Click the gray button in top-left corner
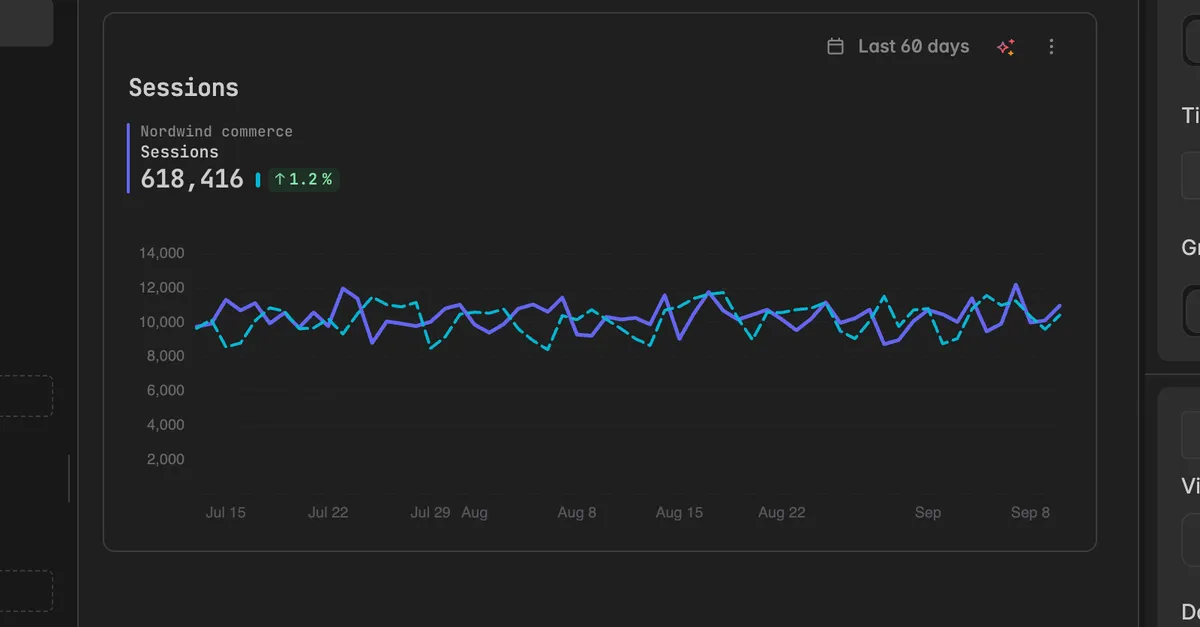 (26, 23)
